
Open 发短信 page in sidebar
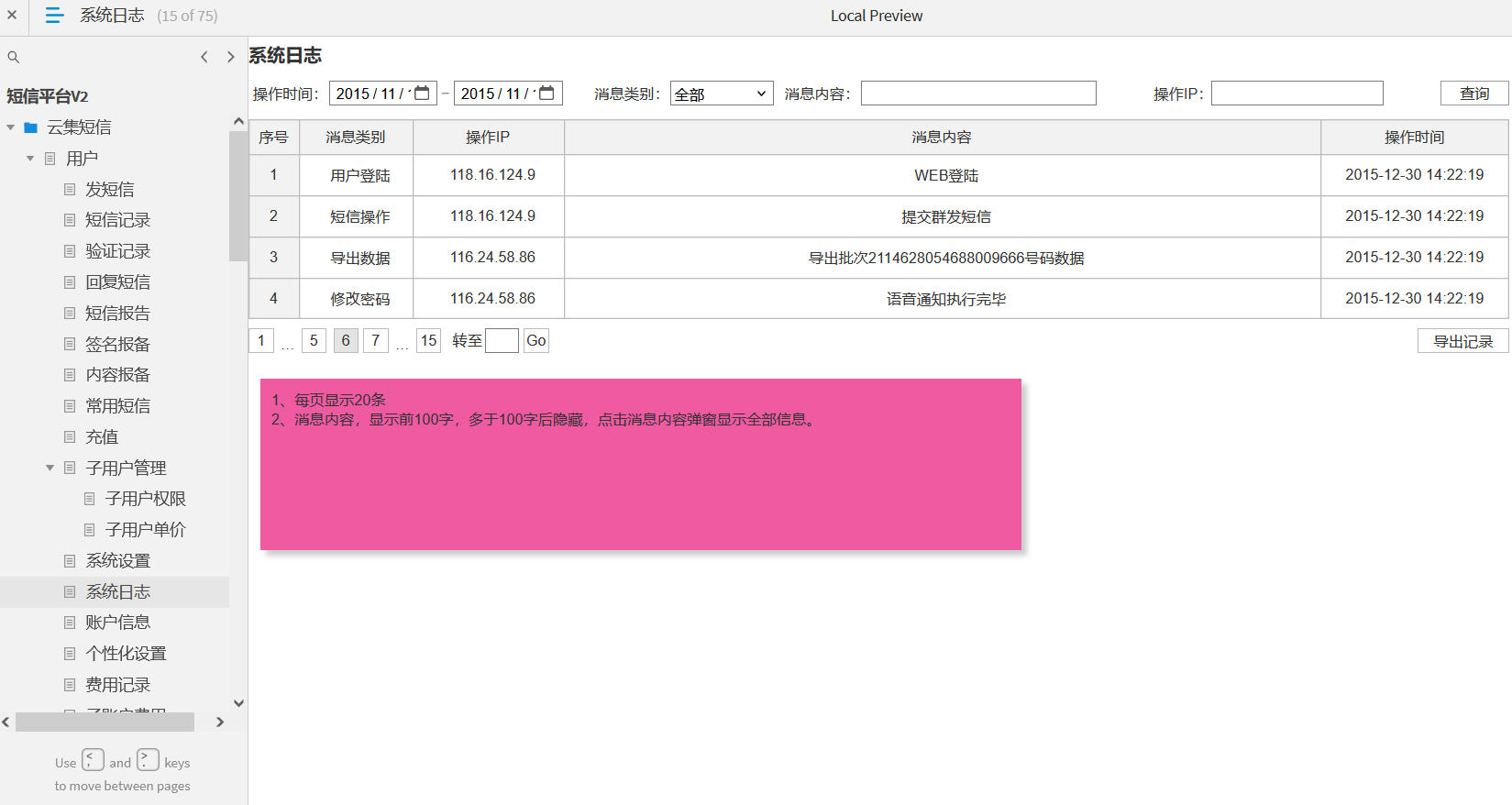tap(110, 189)
